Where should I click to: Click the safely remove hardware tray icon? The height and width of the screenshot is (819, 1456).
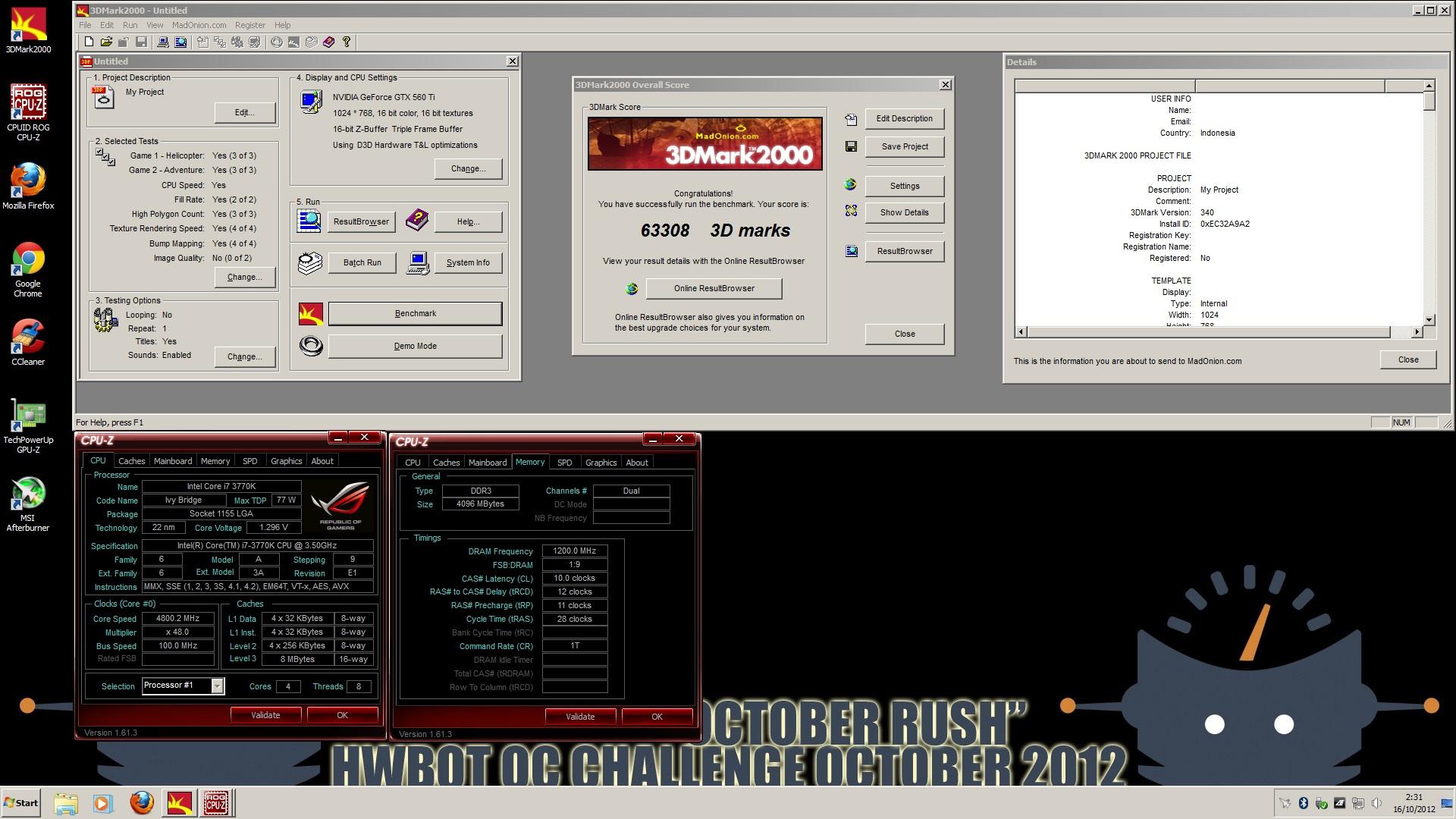pyautogui.click(x=1322, y=803)
